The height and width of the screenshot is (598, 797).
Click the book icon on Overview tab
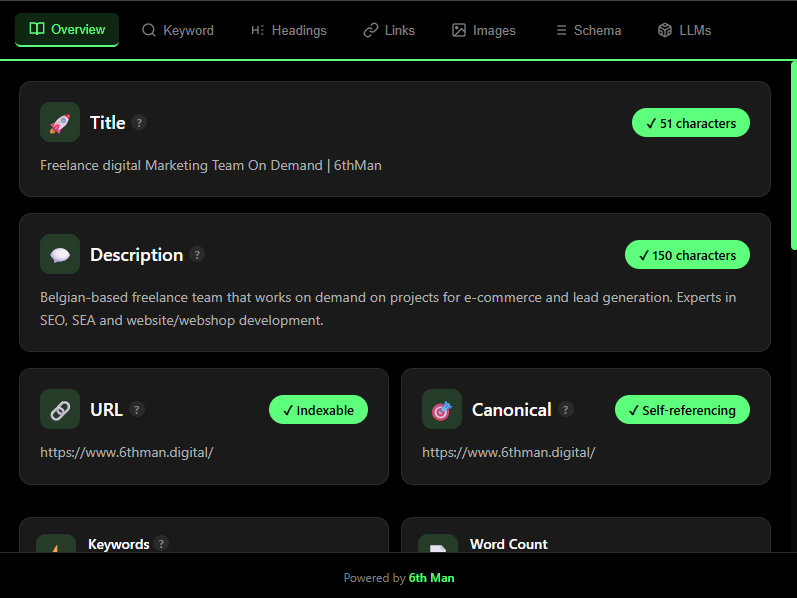point(37,29)
